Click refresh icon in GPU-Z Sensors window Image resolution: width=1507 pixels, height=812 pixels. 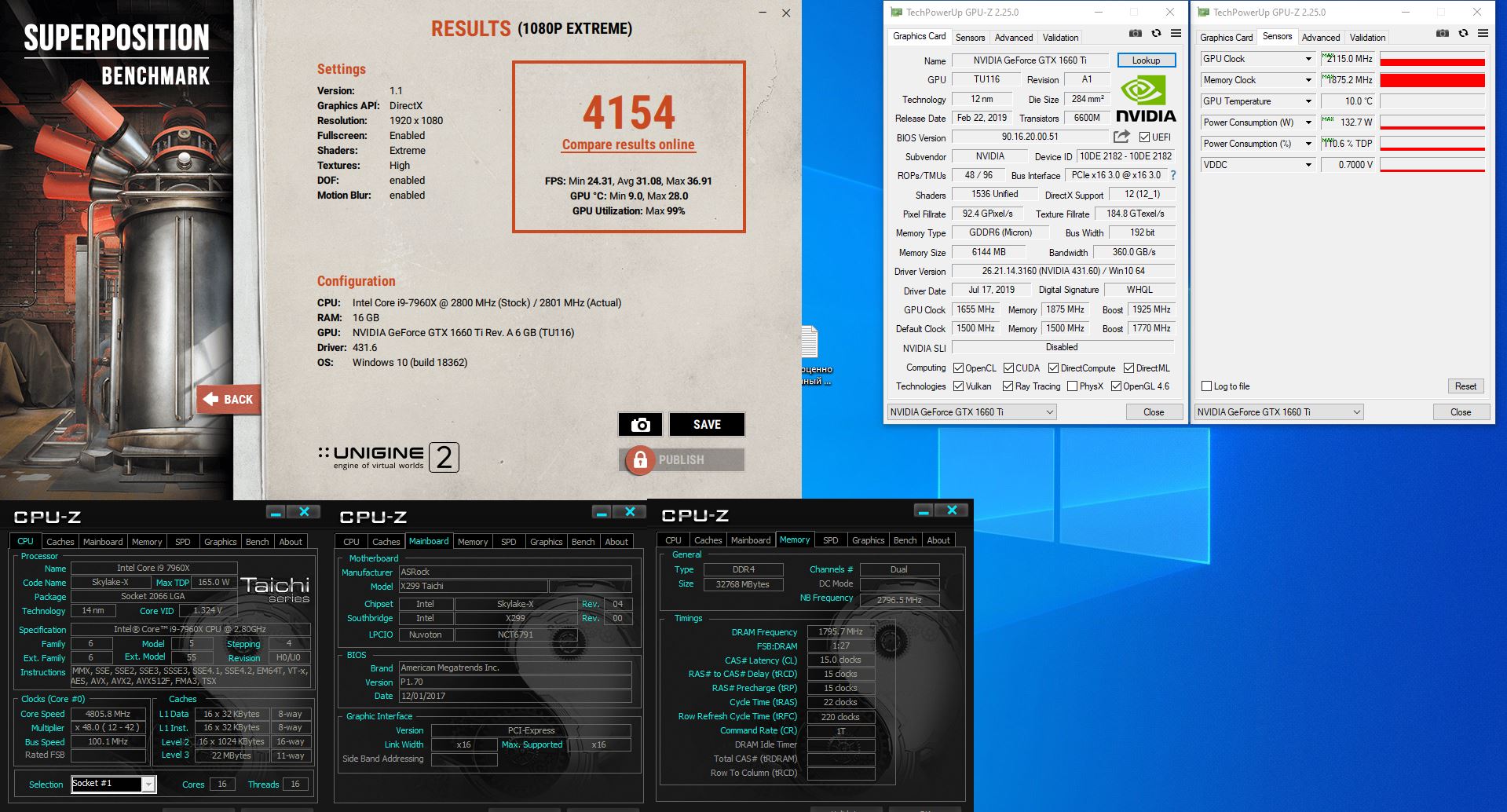pos(1463,34)
